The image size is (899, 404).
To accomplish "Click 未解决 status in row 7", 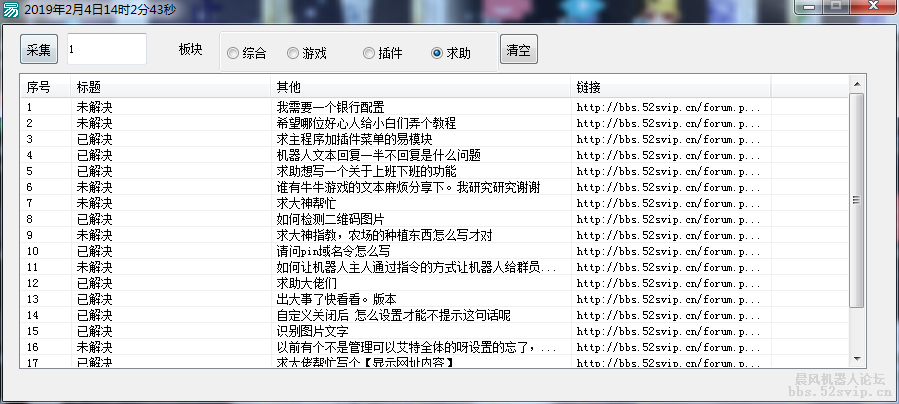I will [95, 203].
